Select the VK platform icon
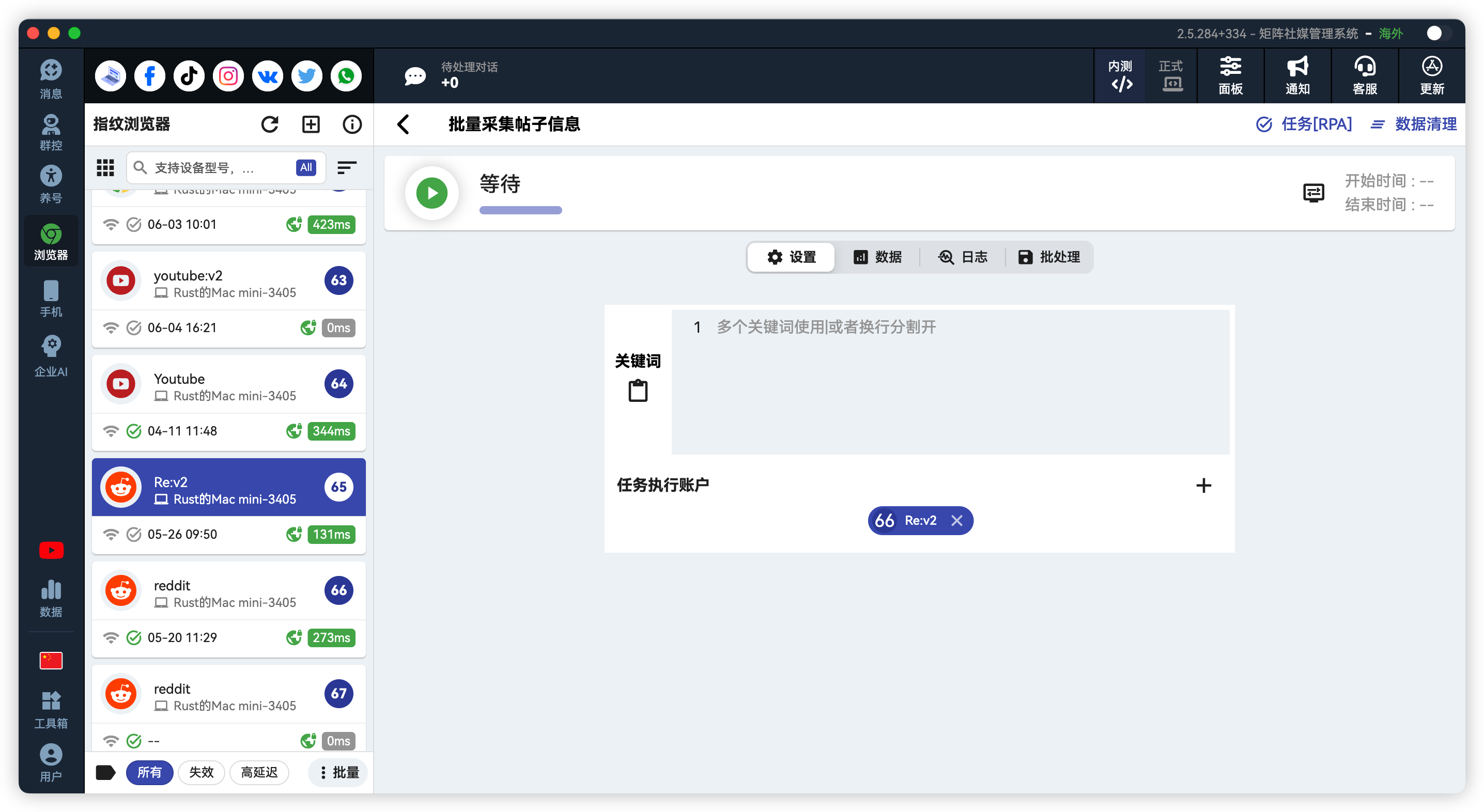The height and width of the screenshot is (812, 1484). [267, 76]
